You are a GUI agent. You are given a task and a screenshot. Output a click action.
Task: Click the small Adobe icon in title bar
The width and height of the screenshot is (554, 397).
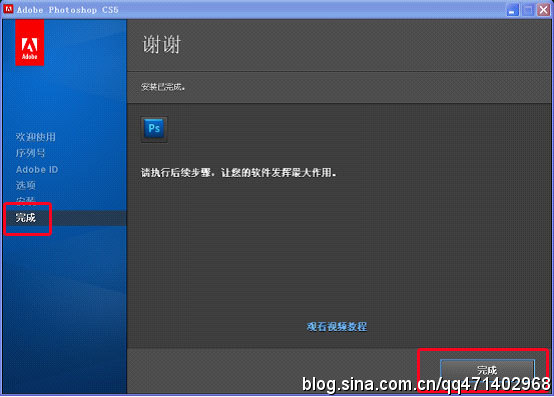pyautogui.click(x=8, y=9)
